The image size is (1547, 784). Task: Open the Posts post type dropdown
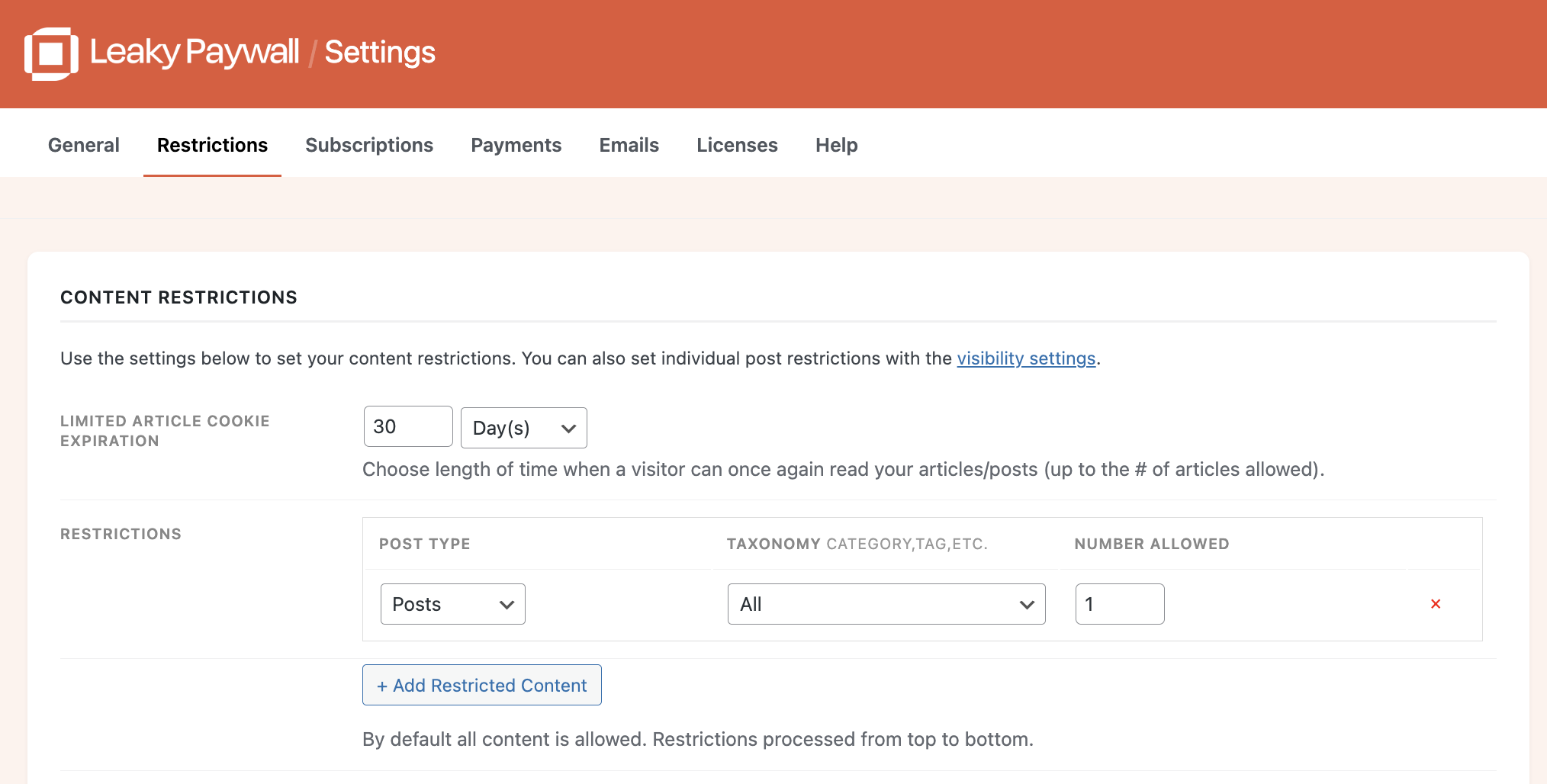tap(452, 604)
